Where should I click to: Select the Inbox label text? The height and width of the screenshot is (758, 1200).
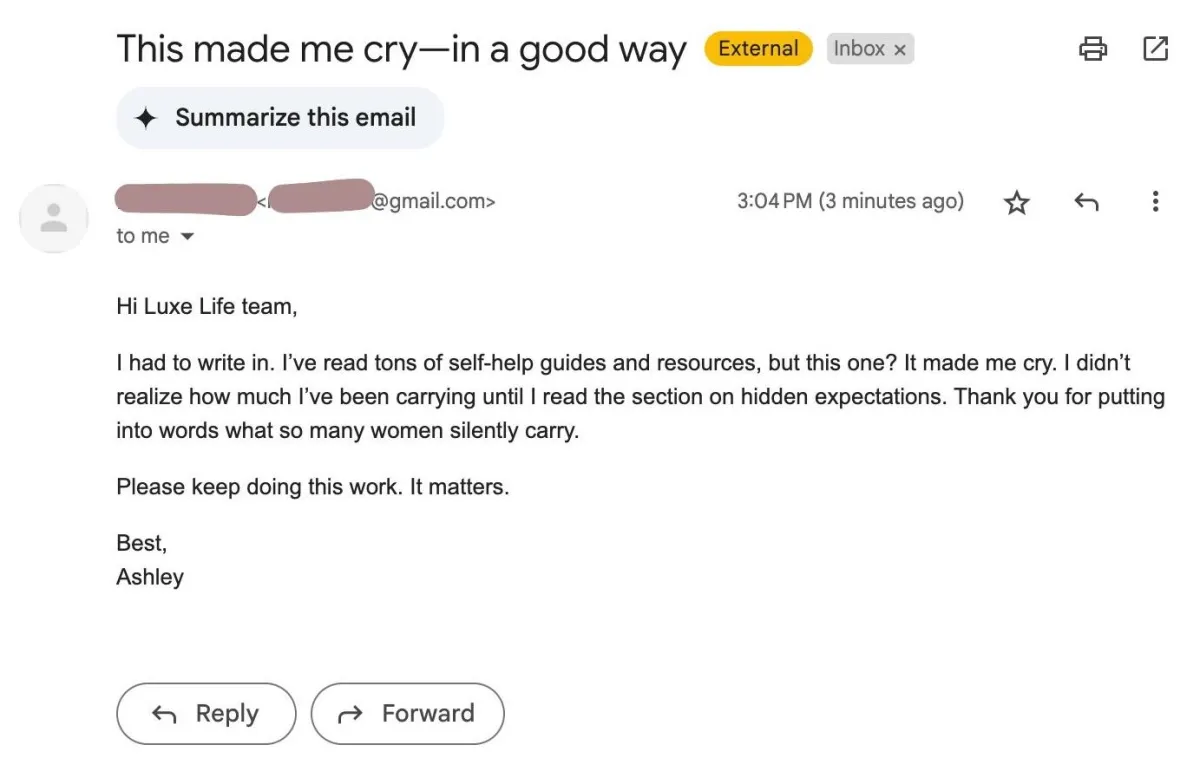click(x=859, y=48)
